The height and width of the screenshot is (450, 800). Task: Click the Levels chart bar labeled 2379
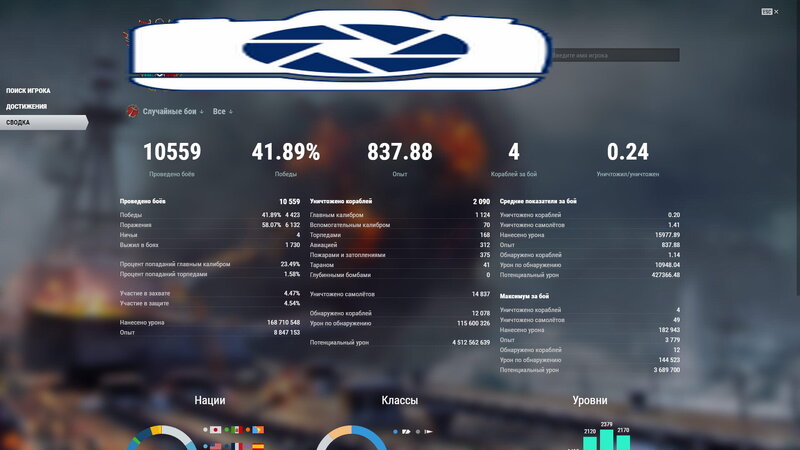606,439
